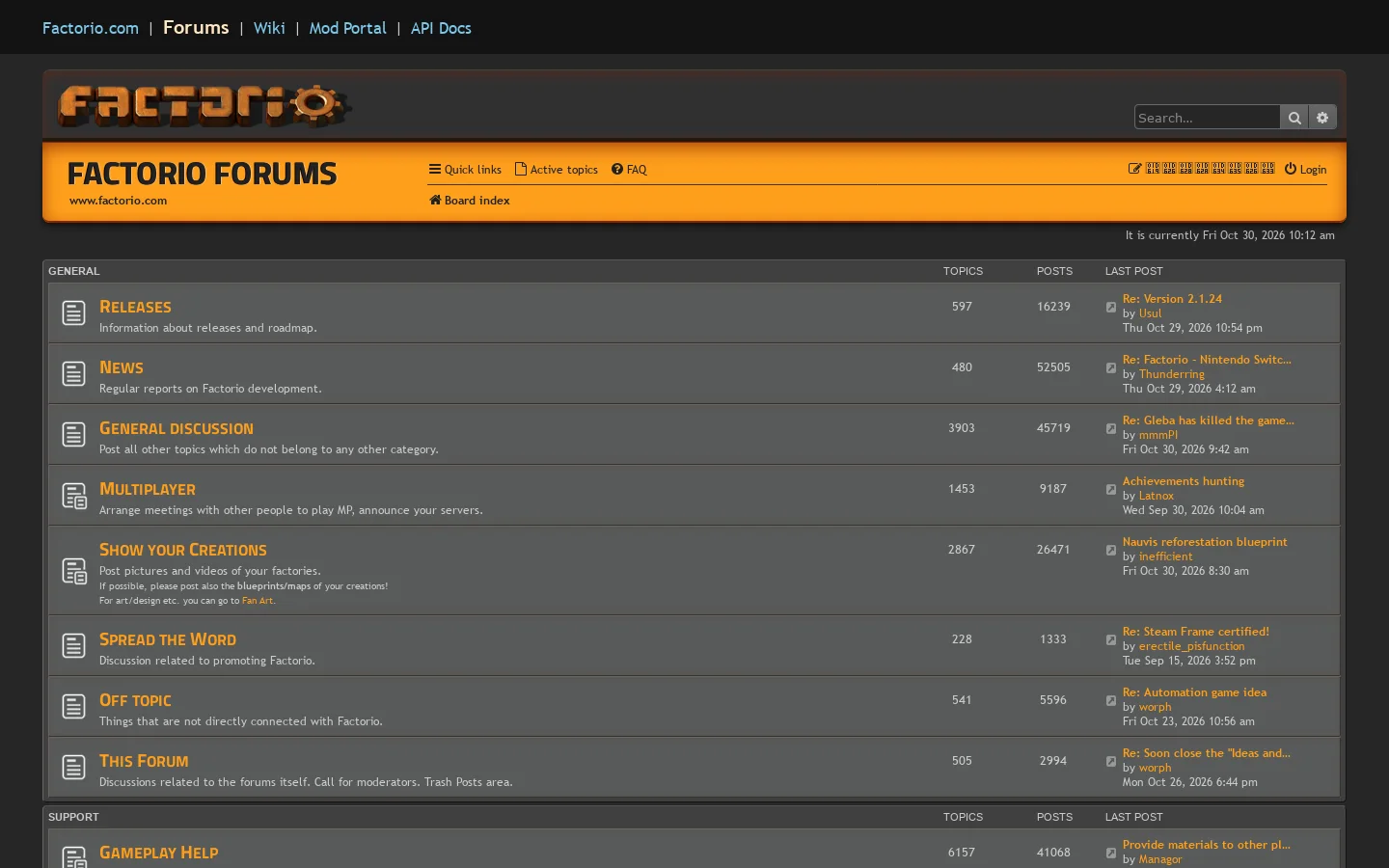View latest post icon in Releases row
This screenshot has height=868, width=1389.
click(1111, 308)
